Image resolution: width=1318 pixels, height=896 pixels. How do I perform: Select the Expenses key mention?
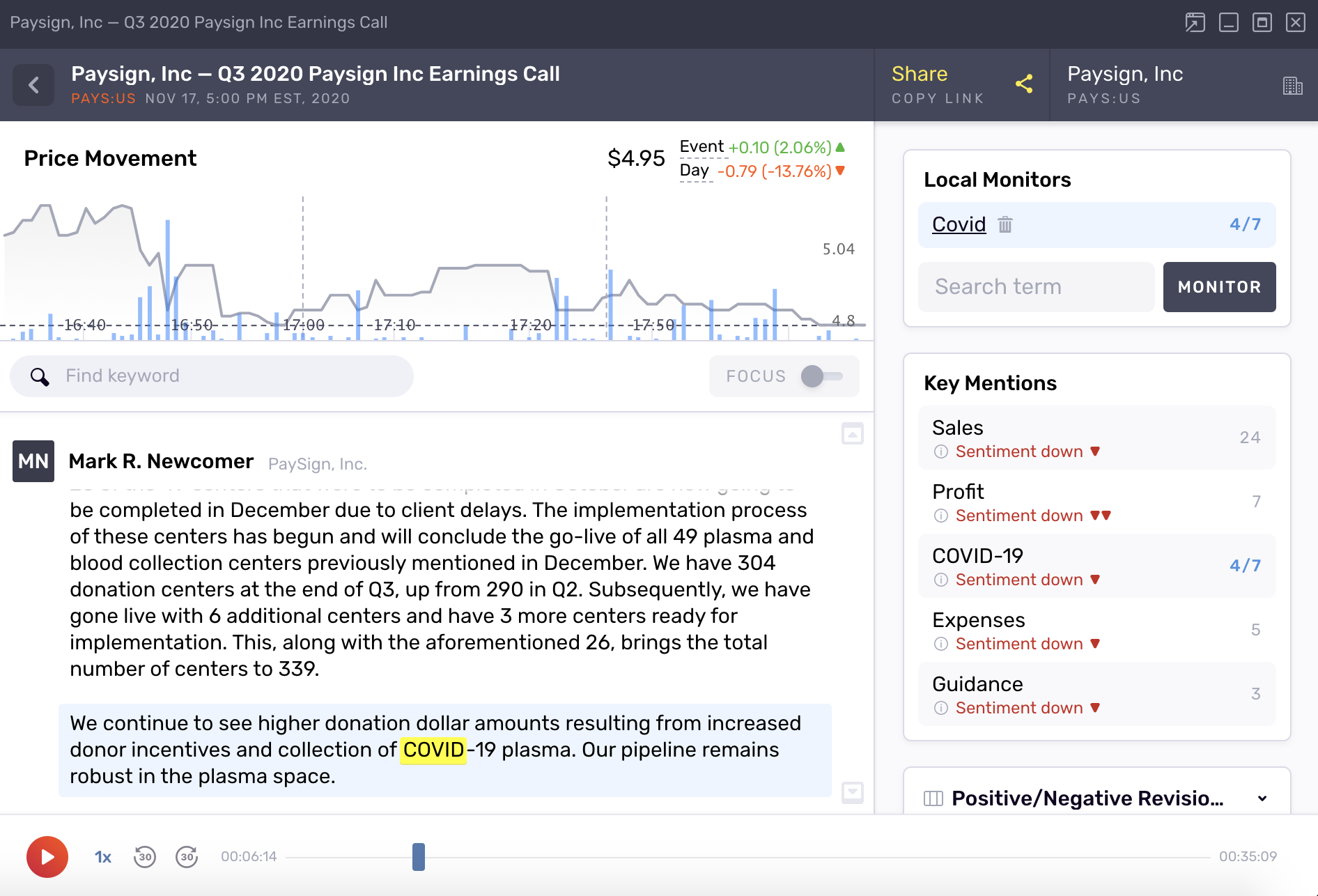[x=1097, y=630]
